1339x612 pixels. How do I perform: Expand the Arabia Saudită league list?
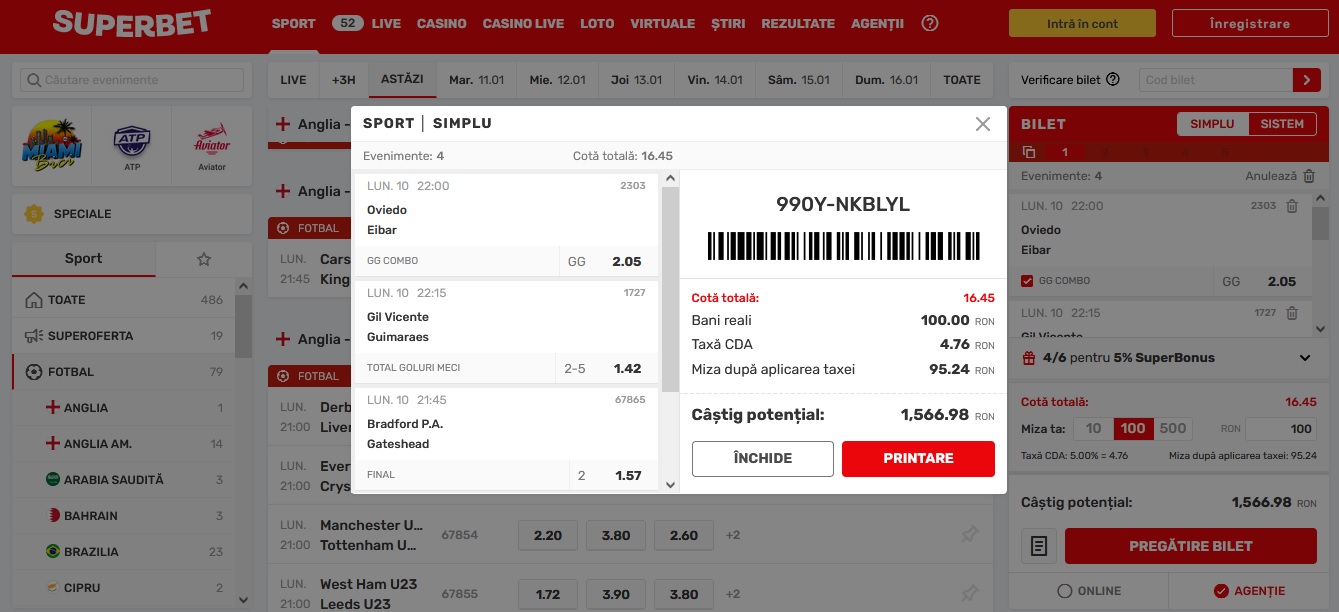pos(123,480)
